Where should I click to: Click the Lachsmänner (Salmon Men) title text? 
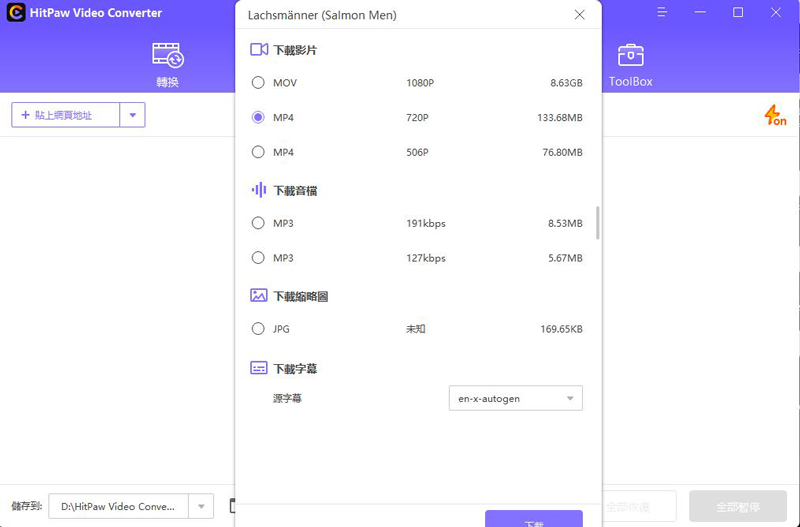[322, 15]
